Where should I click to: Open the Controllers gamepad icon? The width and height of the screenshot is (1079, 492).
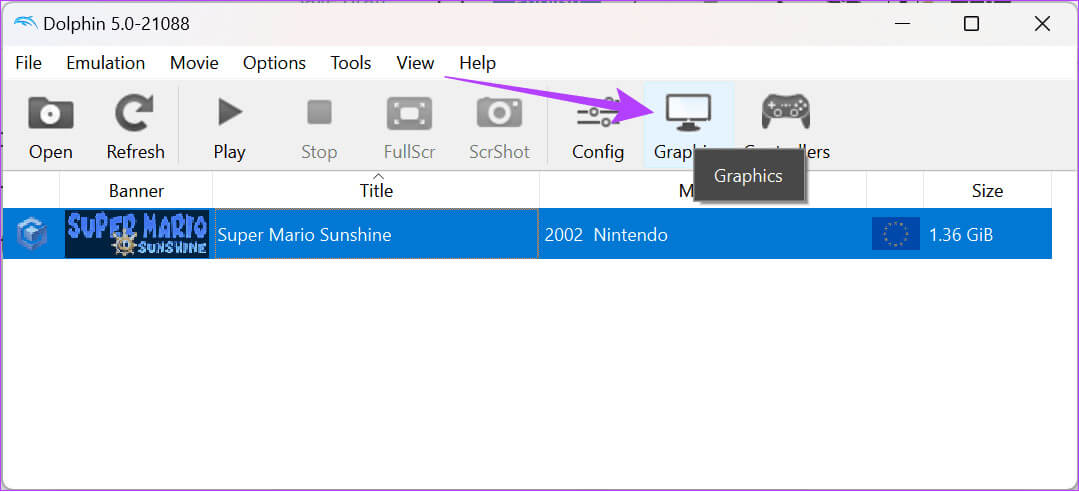point(786,113)
